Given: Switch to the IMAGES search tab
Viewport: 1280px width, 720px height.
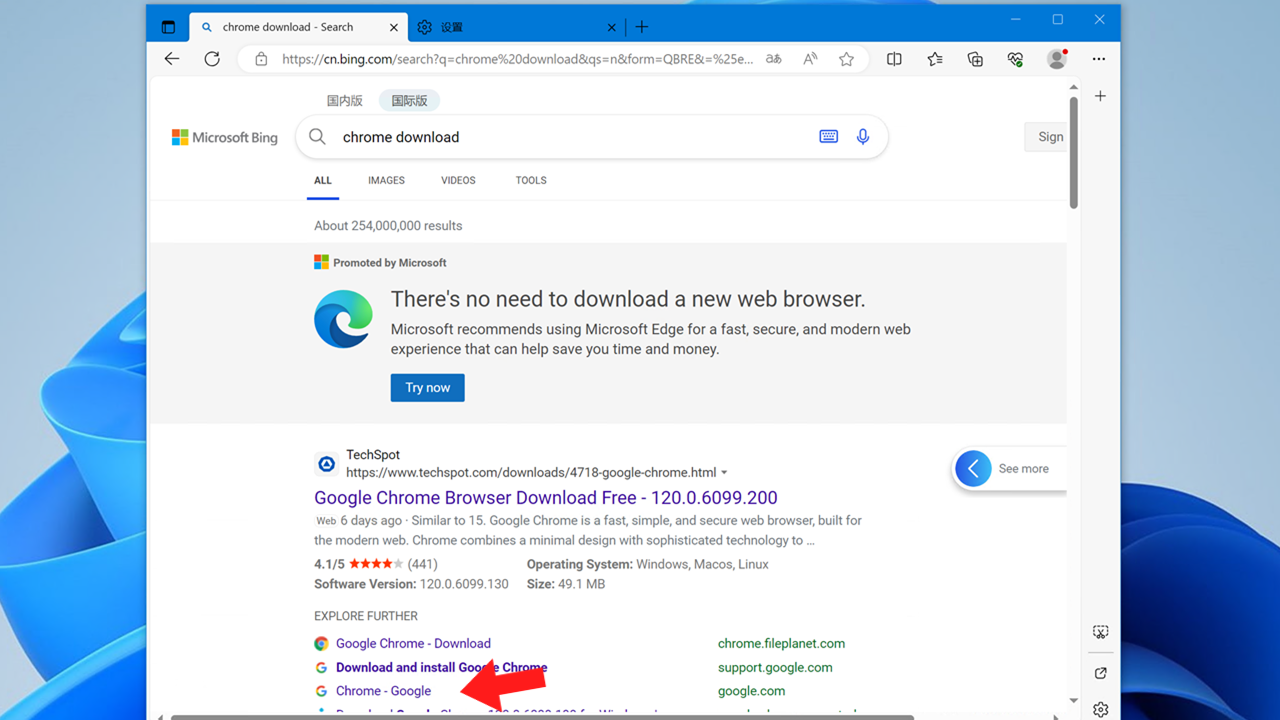Looking at the screenshot, I should (386, 181).
